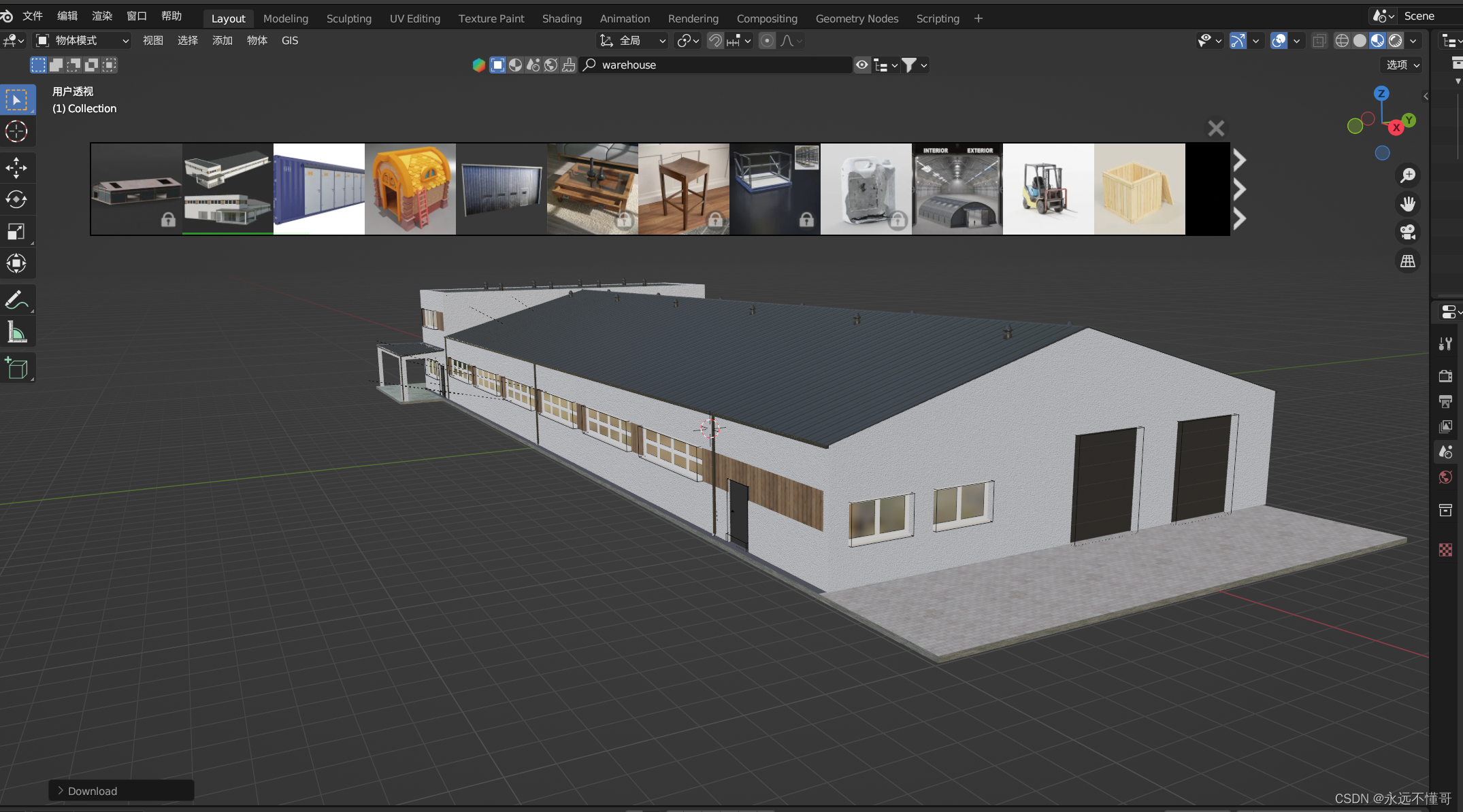Image resolution: width=1463 pixels, height=812 pixels.
Task: Select the Move tool
Action: (17, 167)
